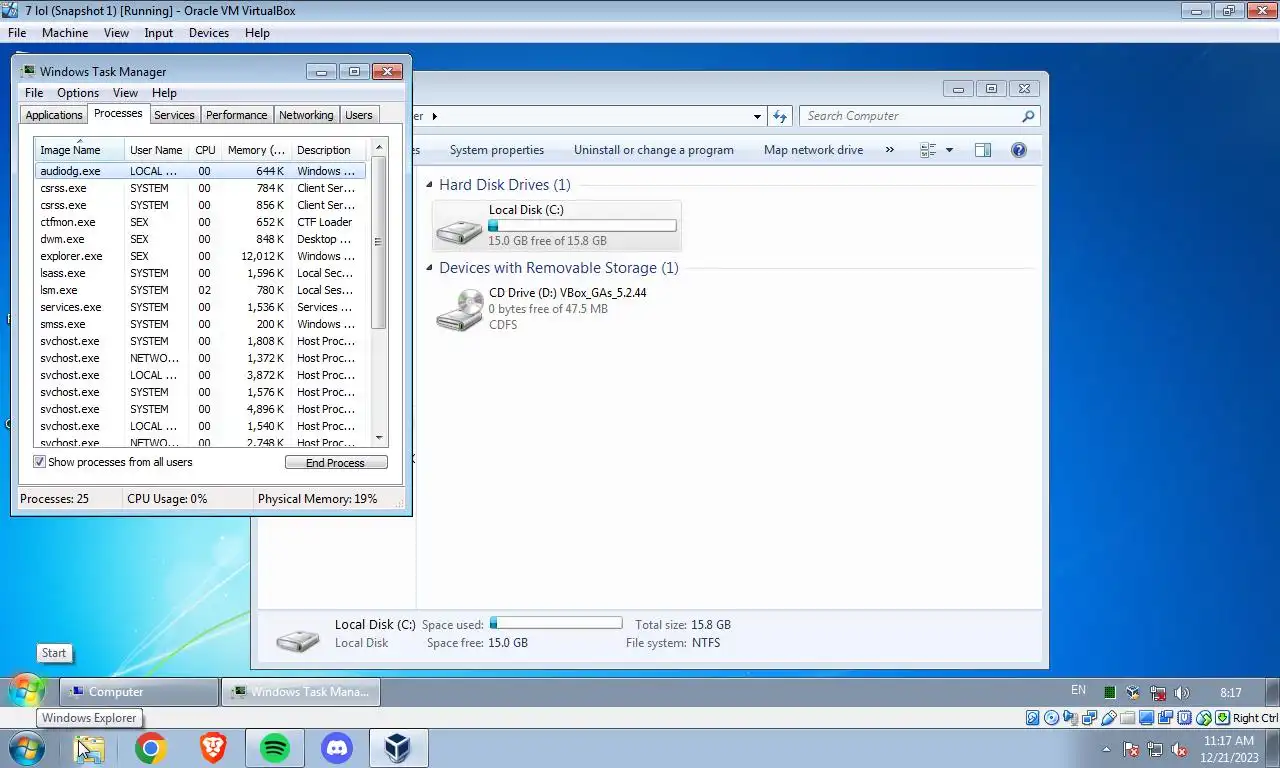Click VirtualBox mouse integration status icon
This screenshot has width=1280, height=768.
[1204, 718]
